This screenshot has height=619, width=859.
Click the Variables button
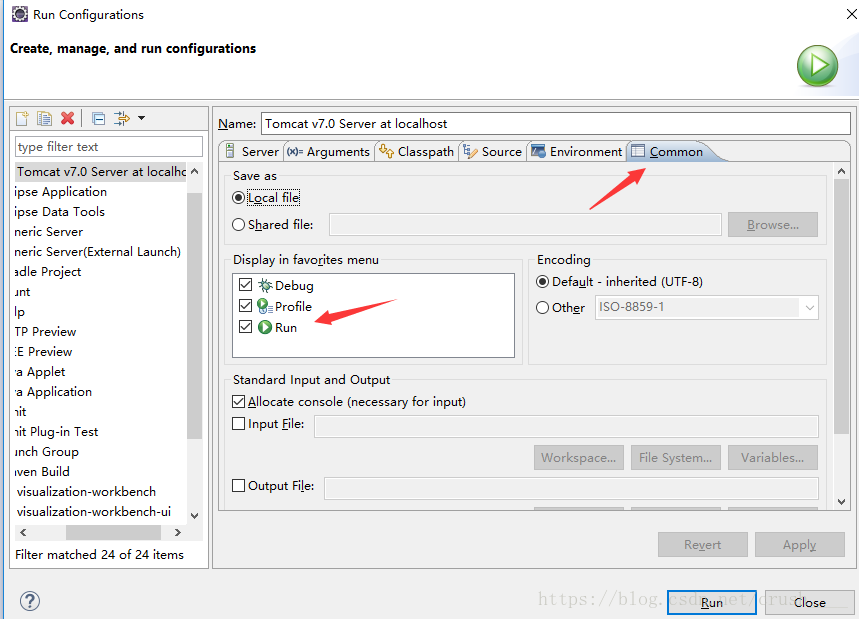click(772, 457)
